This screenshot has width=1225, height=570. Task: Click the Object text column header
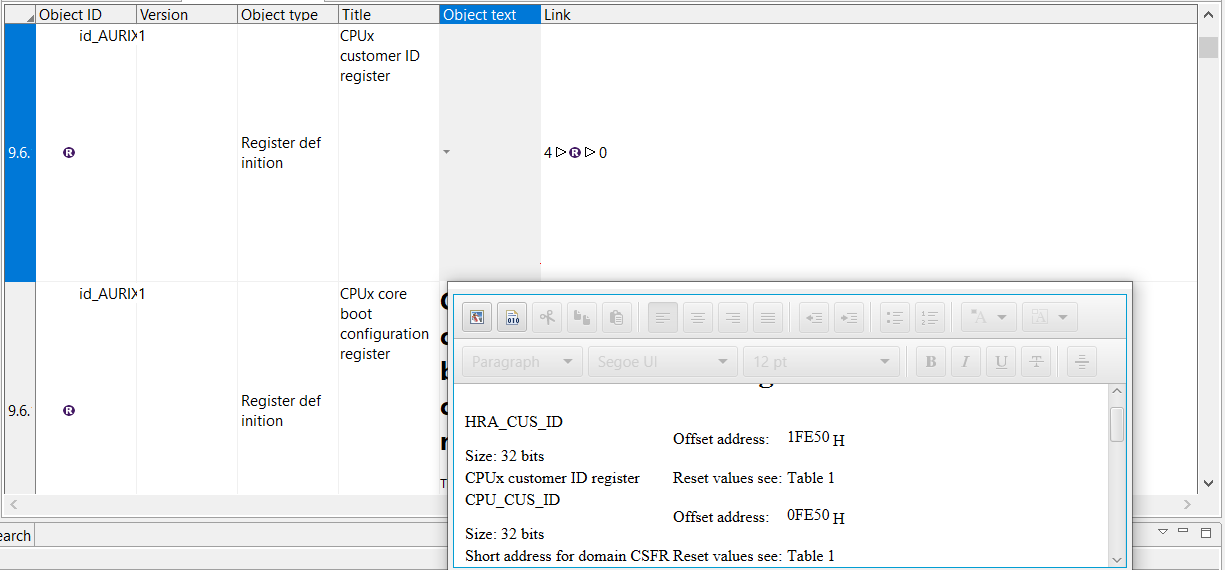(489, 15)
